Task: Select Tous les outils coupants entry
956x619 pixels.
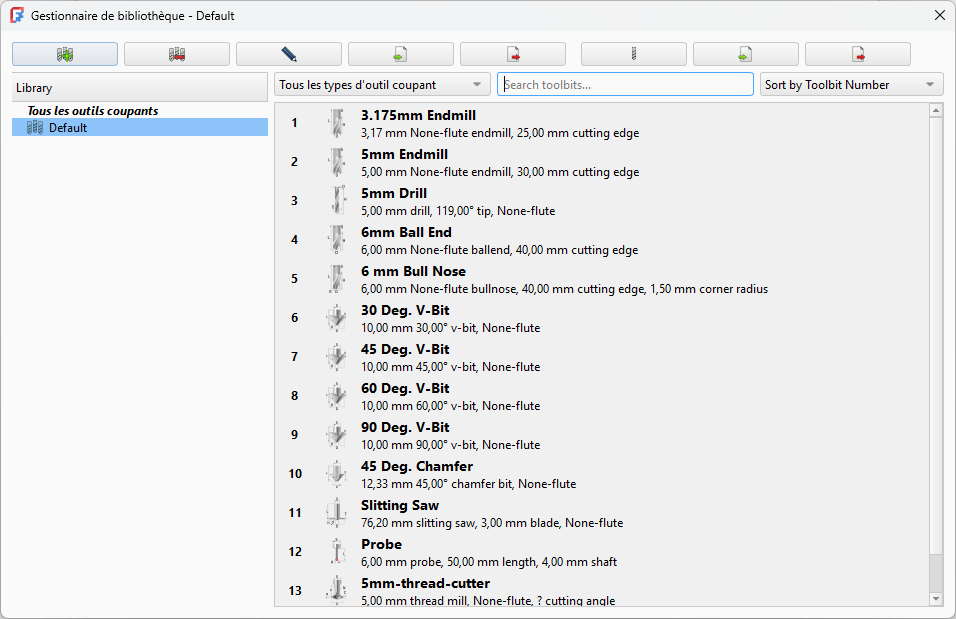Action: point(92,111)
